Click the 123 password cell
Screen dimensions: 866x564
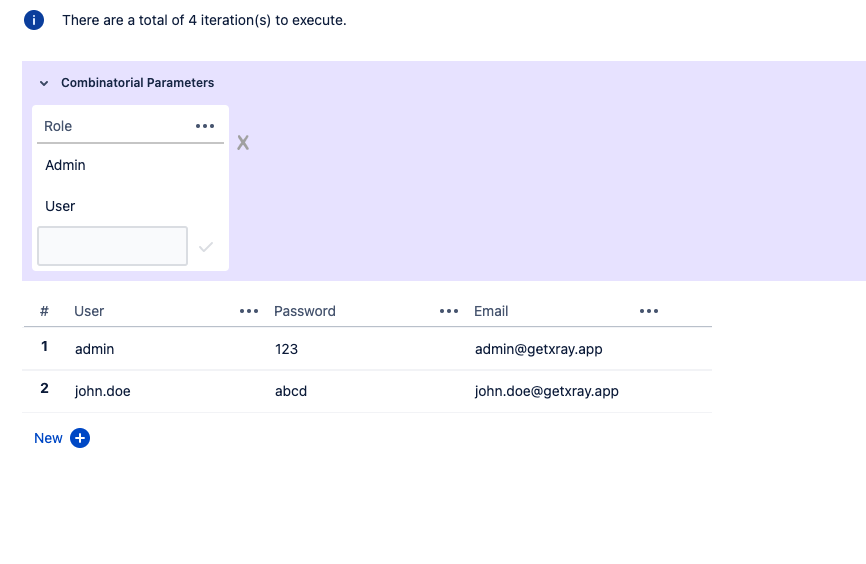coord(286,349)
